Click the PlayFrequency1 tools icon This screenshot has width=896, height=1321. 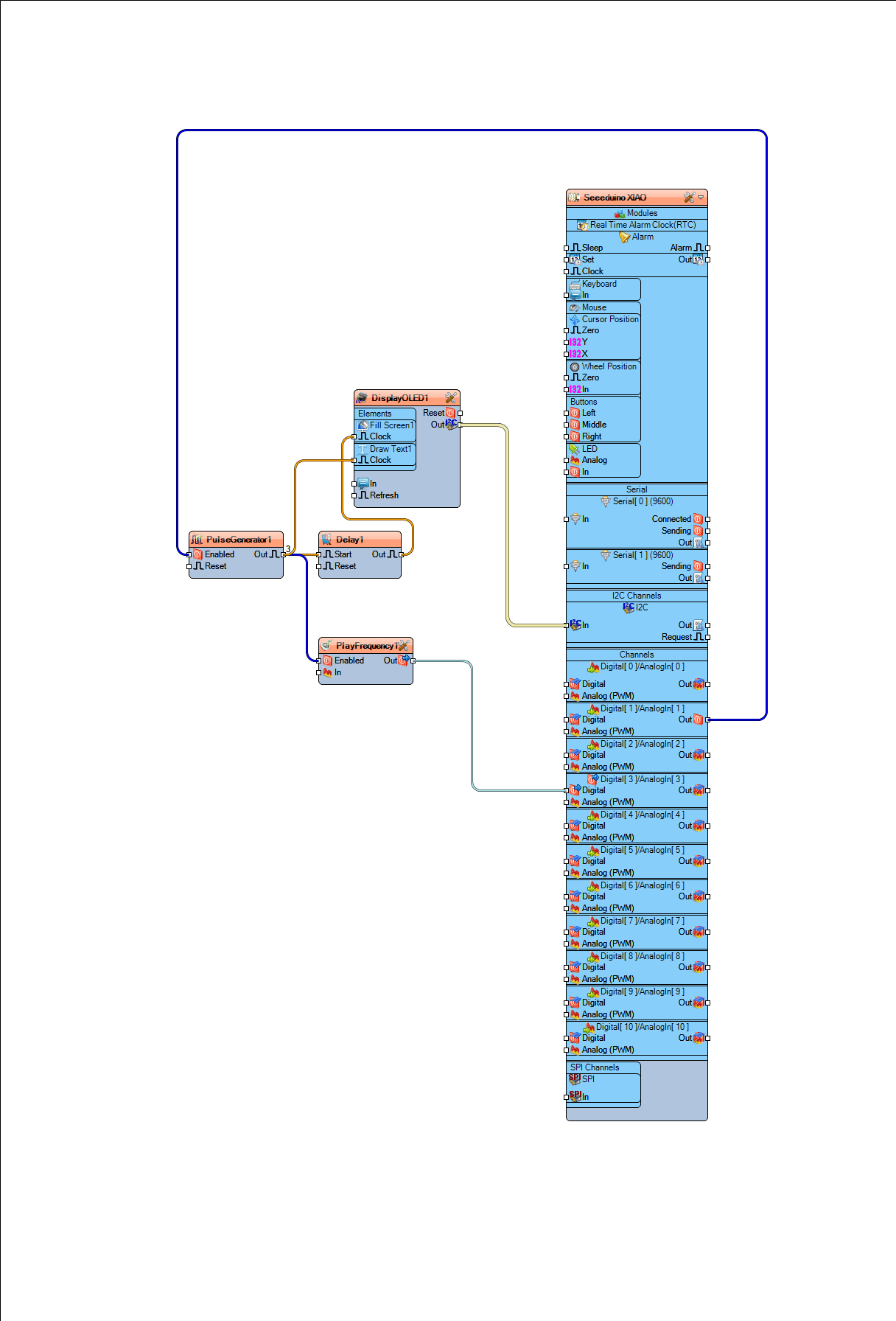tap(403, 646)
